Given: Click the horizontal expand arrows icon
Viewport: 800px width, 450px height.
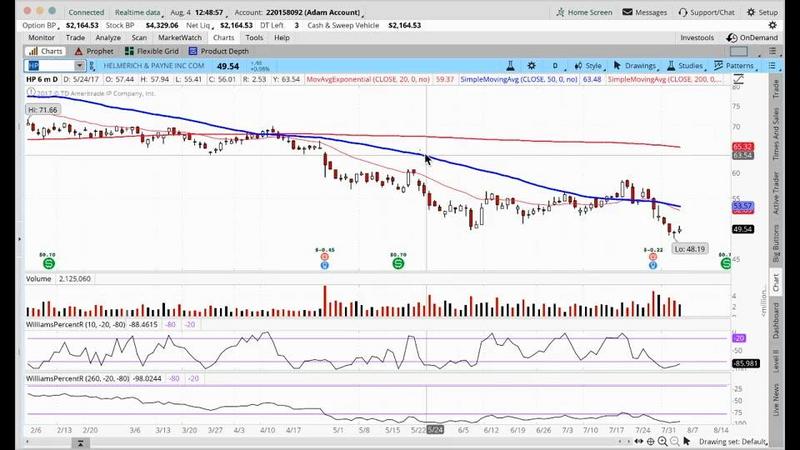Looking at the screenshot, I should tap(638, 441).
